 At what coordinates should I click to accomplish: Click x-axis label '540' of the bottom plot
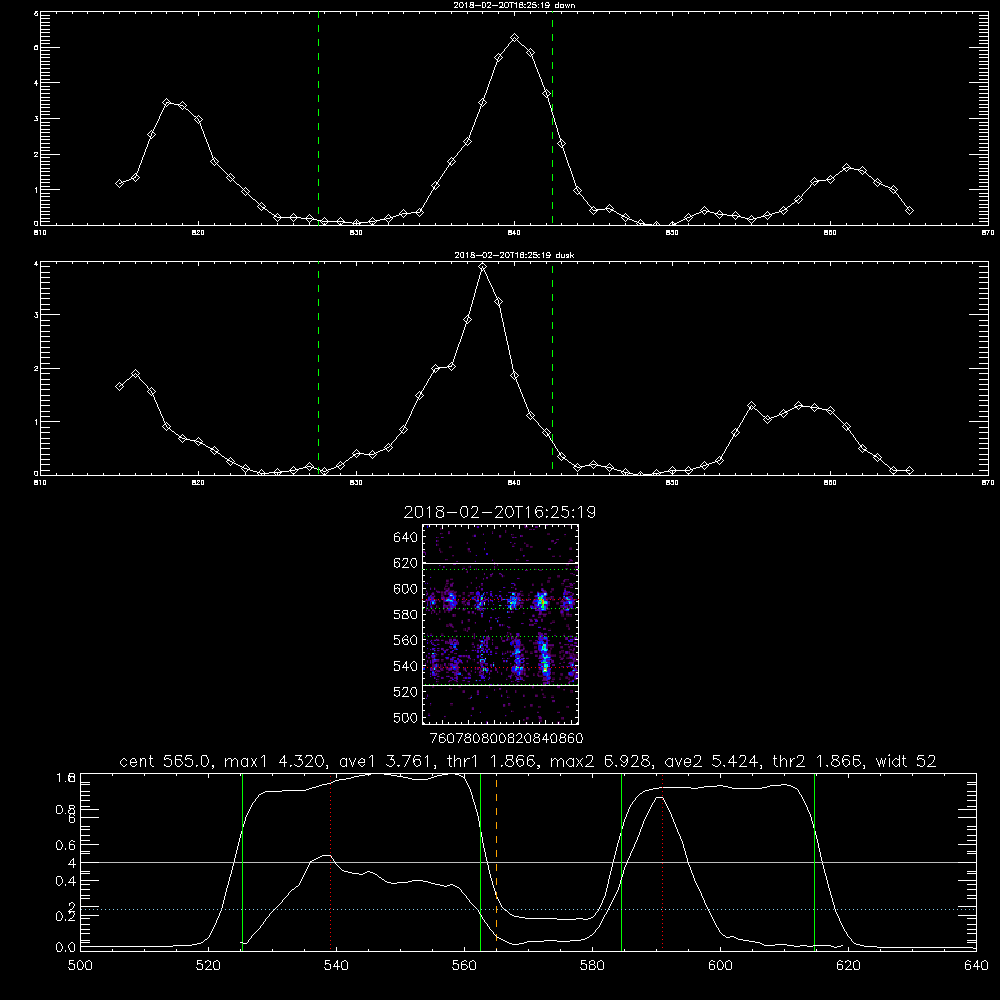(336, 966)
